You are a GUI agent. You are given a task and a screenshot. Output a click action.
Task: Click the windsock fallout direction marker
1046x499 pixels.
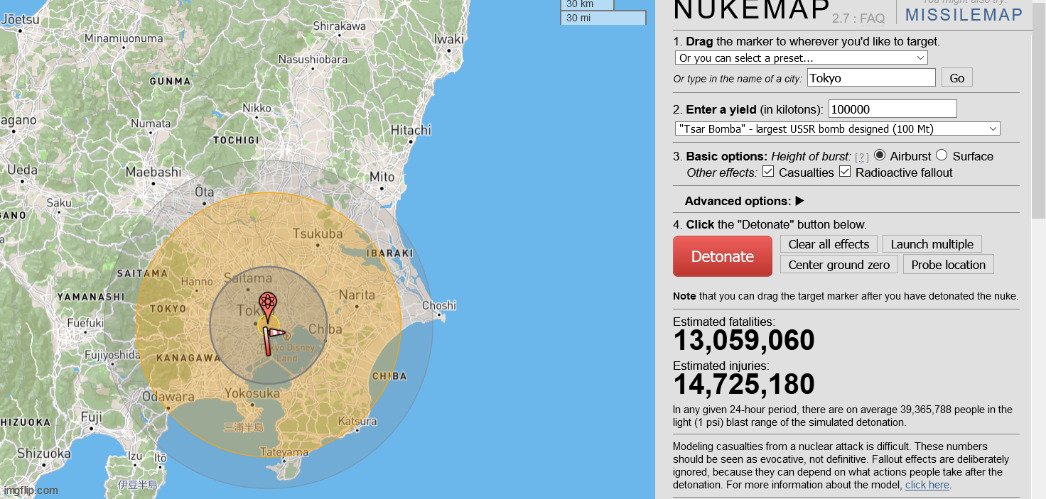click(x=272, y=340)
